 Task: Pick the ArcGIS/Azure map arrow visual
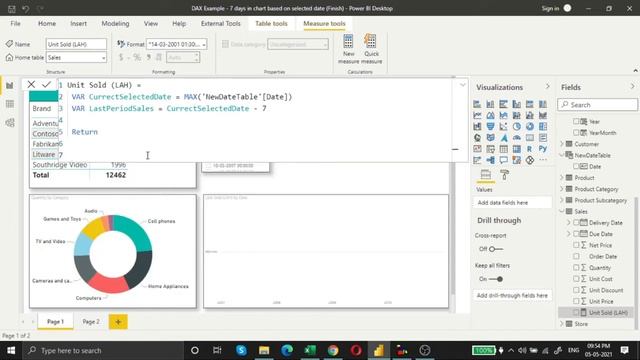click(503, 138)
